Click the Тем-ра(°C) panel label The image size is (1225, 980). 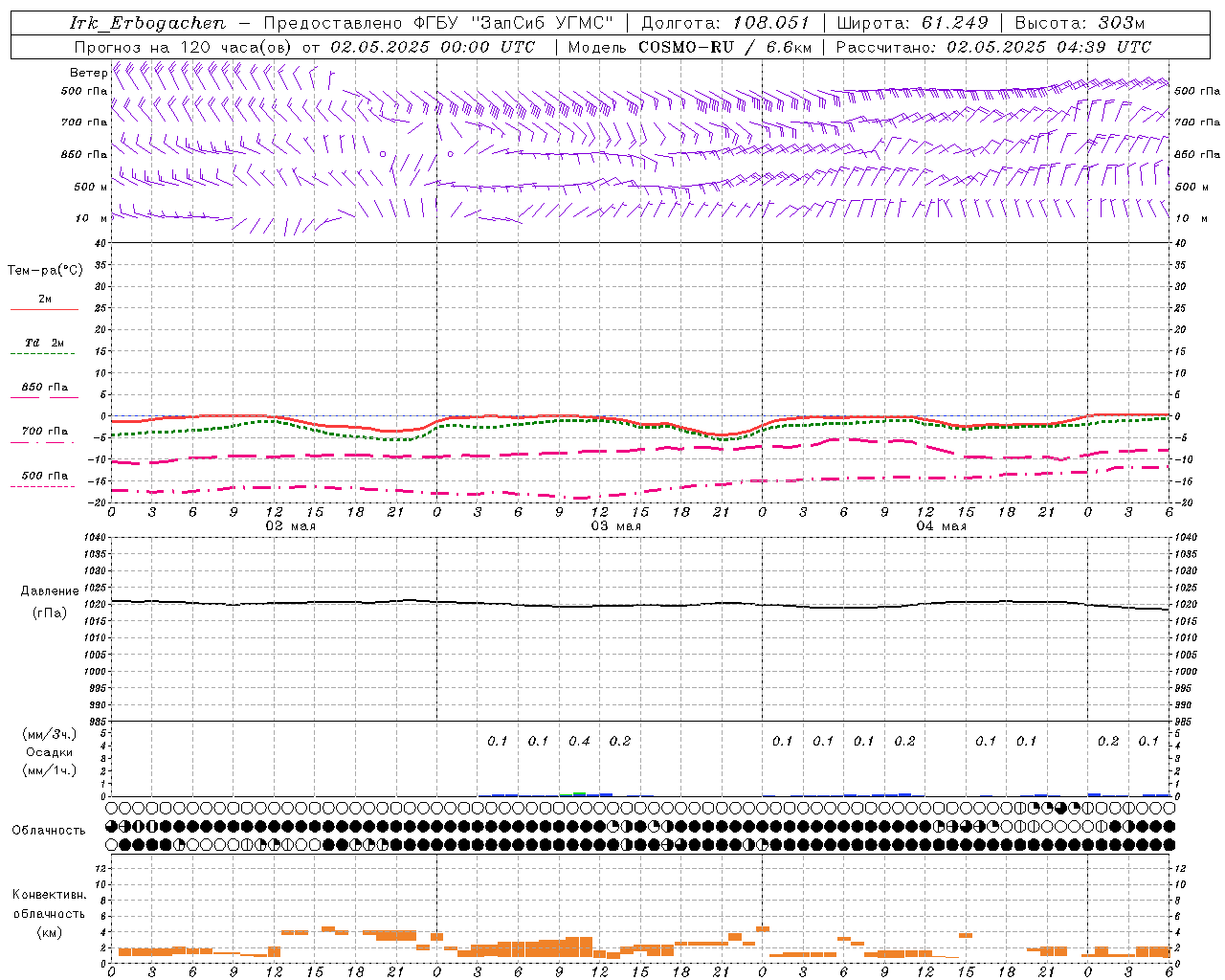click(45, 271)
